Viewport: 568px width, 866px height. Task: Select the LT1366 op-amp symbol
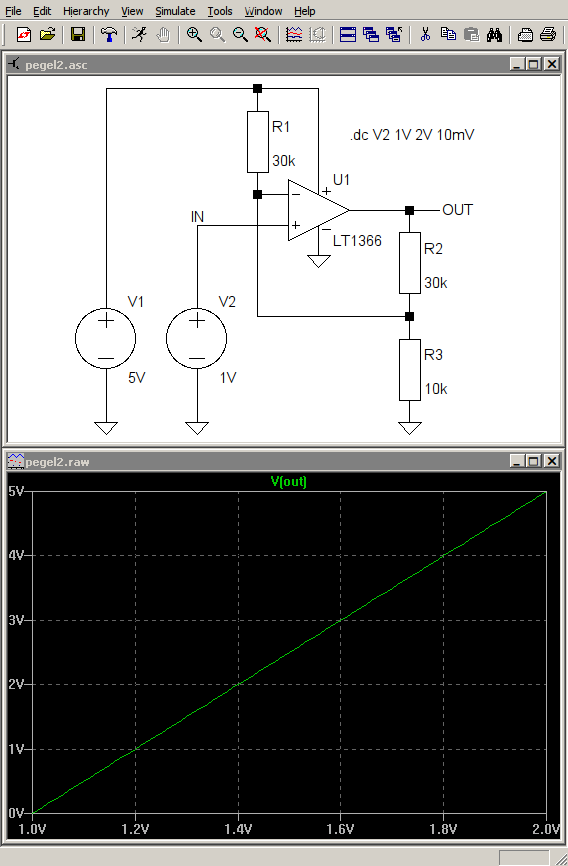(318, 210)
